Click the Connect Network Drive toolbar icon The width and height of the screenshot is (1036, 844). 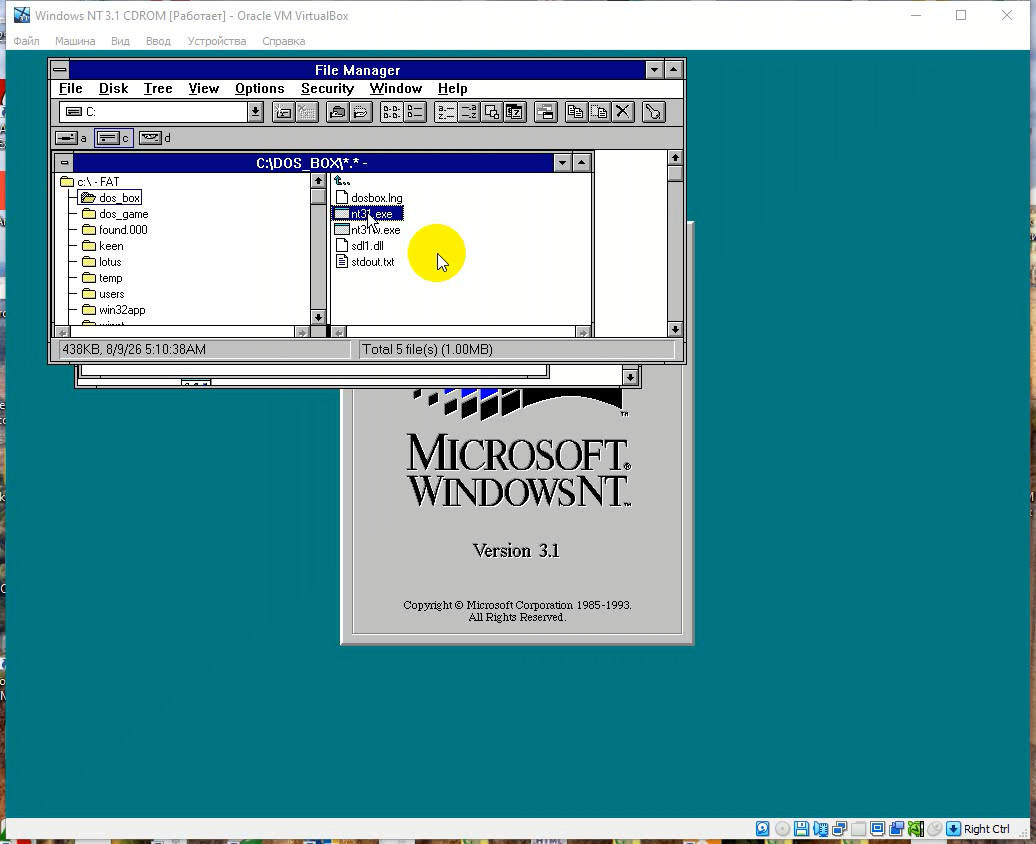click(283, 112)
